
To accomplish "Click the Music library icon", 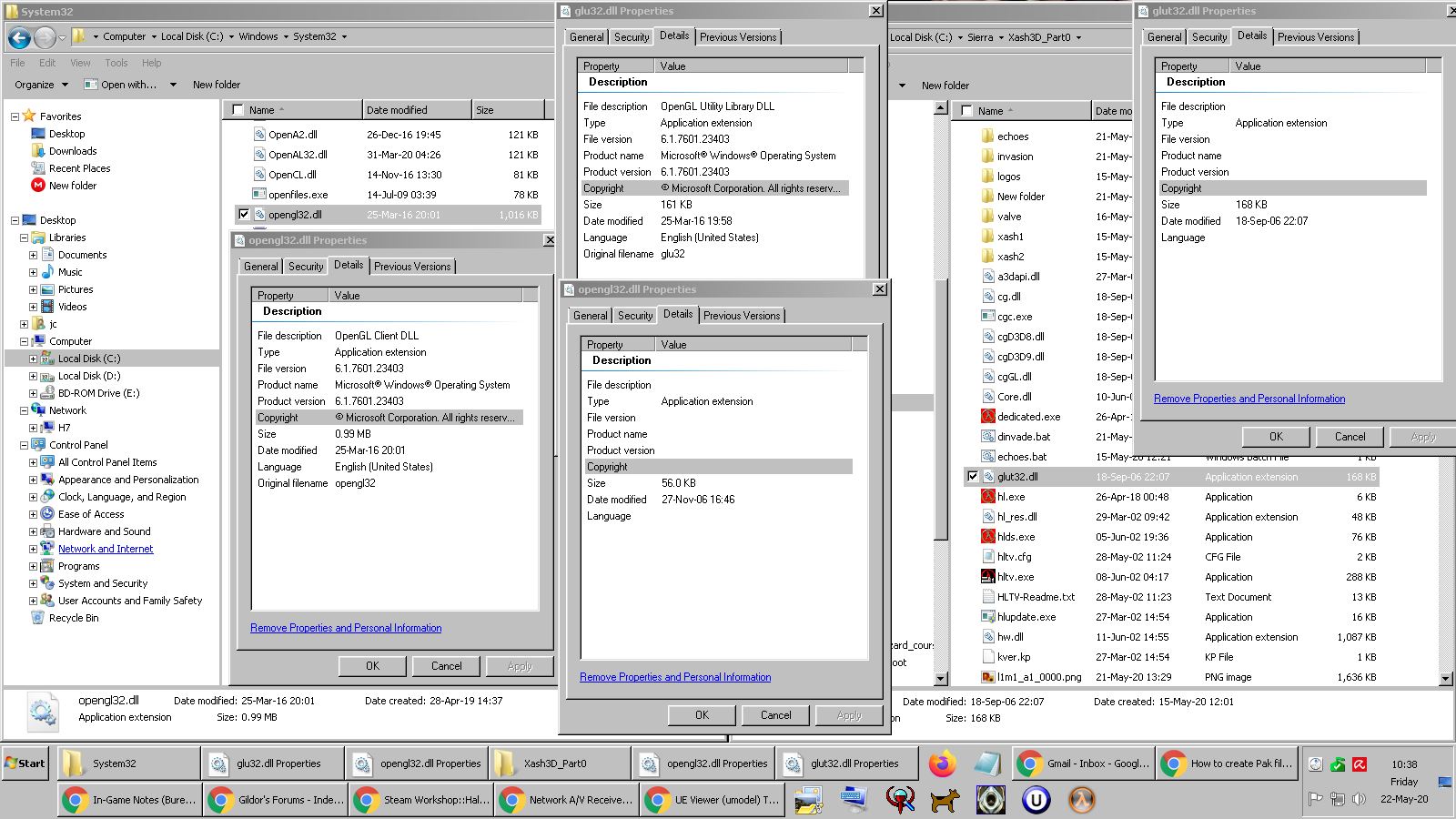I will pos(47,272).
